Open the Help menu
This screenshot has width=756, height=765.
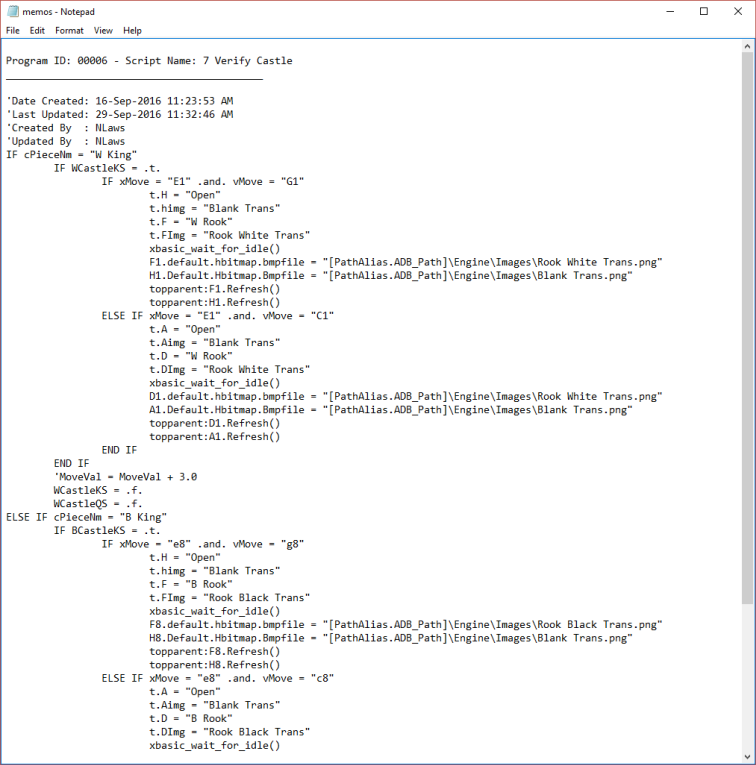click(133, 31)
